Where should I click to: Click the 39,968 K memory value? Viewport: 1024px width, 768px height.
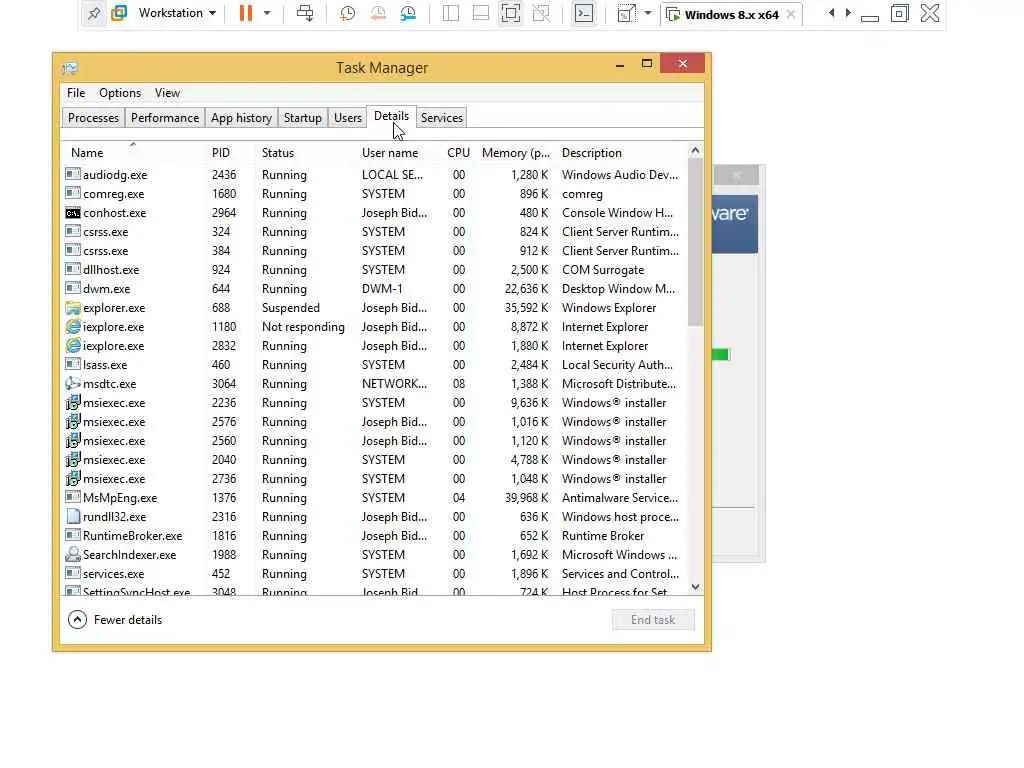[x=526, y=498]
